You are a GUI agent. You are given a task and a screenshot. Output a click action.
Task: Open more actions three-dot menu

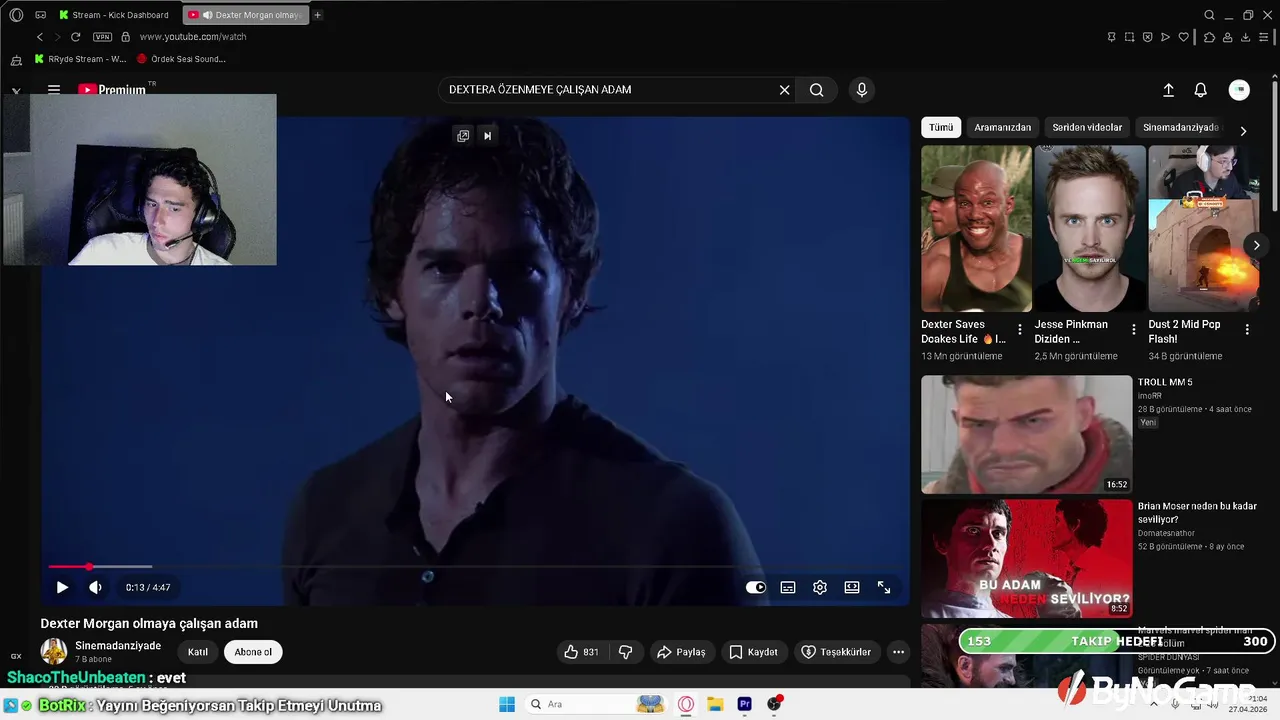point(898,652)
